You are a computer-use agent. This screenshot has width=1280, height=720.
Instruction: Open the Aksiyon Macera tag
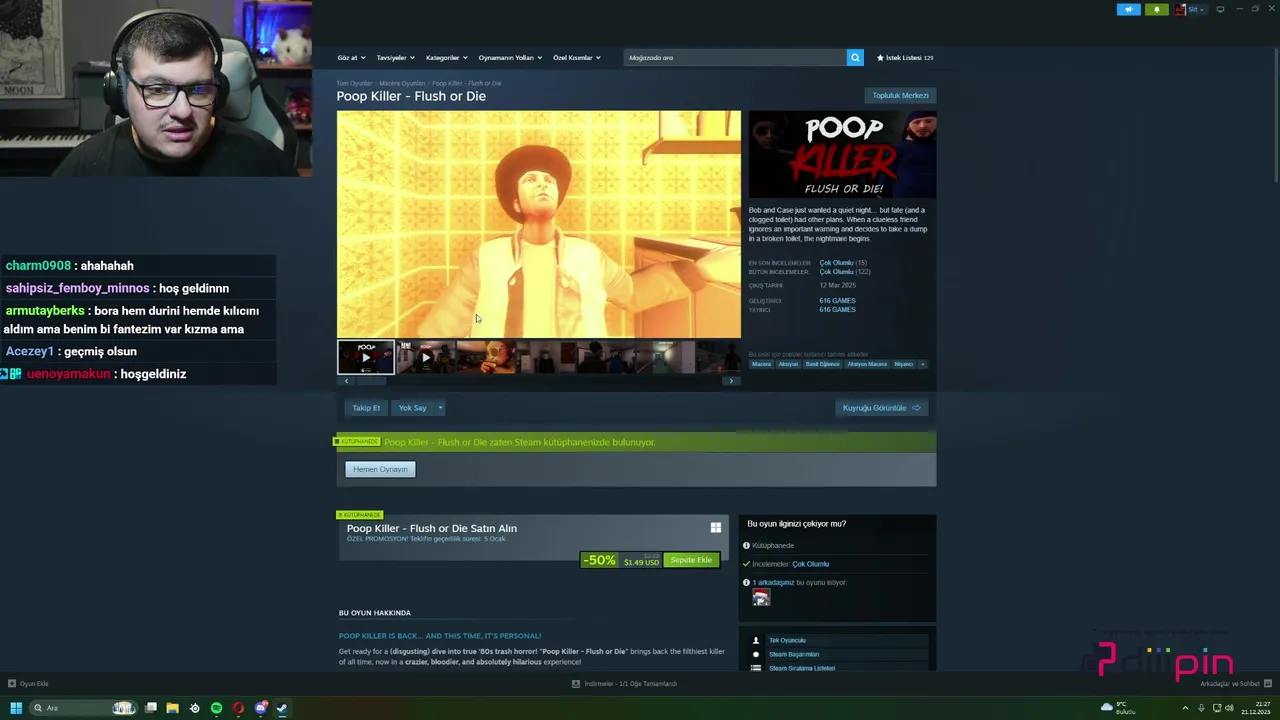(x=867, y=364)
